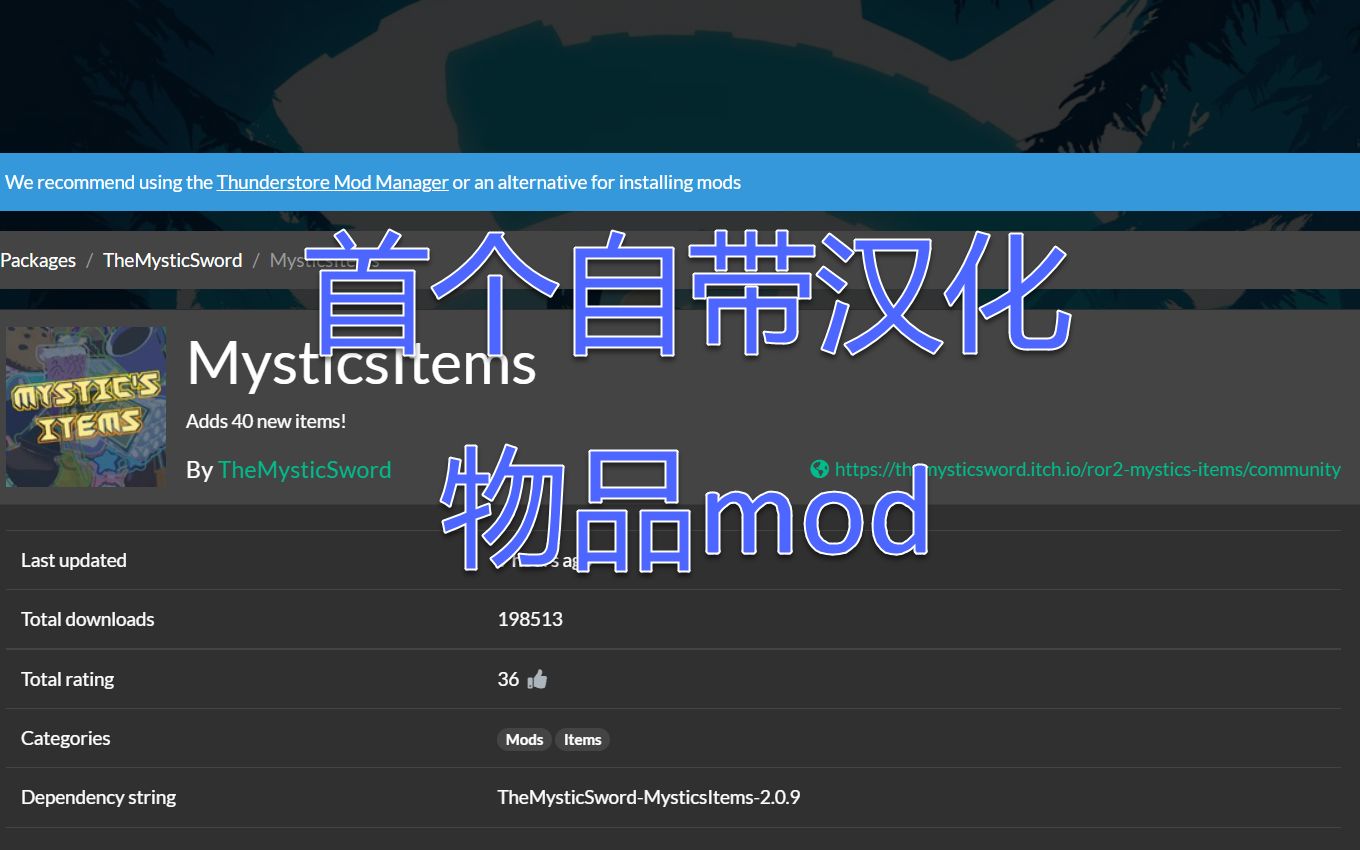Open the TheMysticSword breadcrumb link
This screenshot has width=1360, height=850.
click(172, 260)
